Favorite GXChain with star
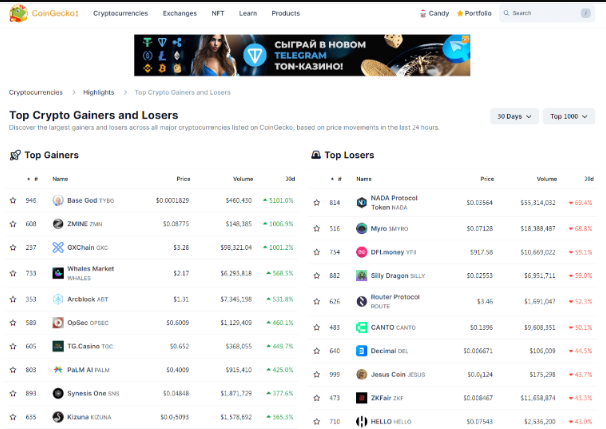Image resolution: width=606 pixels, height=429 pixels. click(13, 247)
